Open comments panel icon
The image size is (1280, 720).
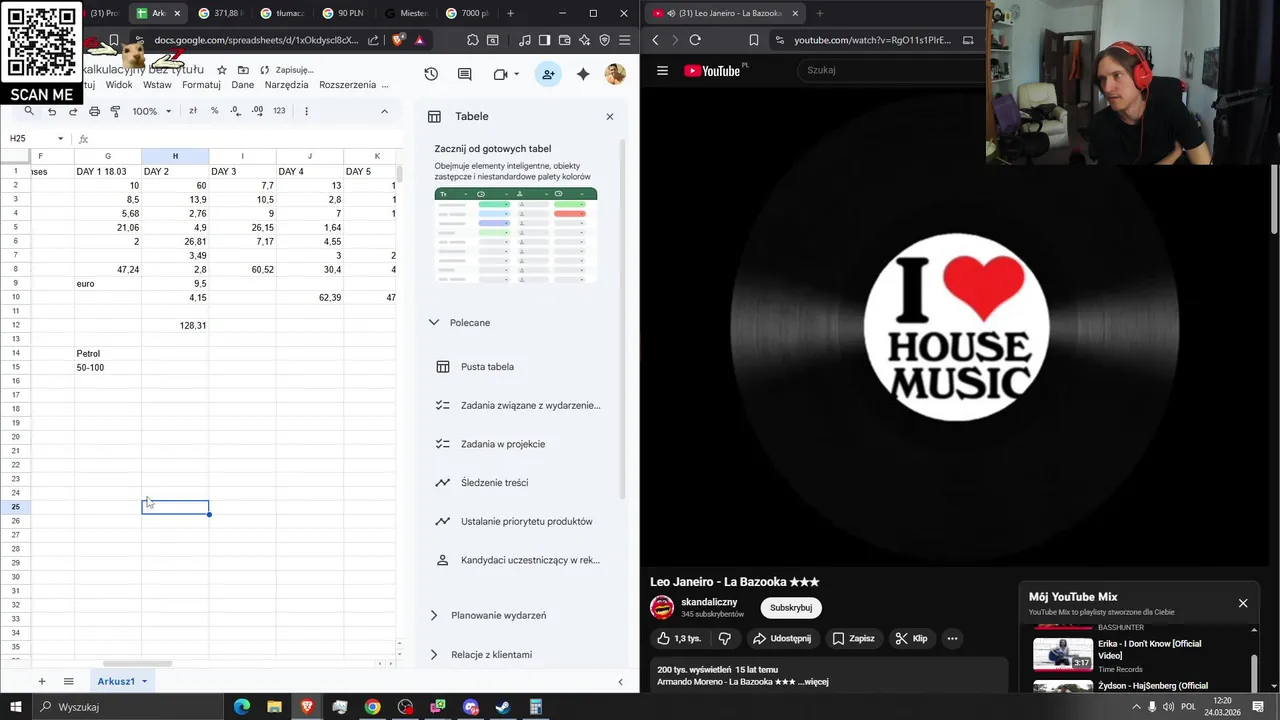pyautogui.click(x=465, y=74)
